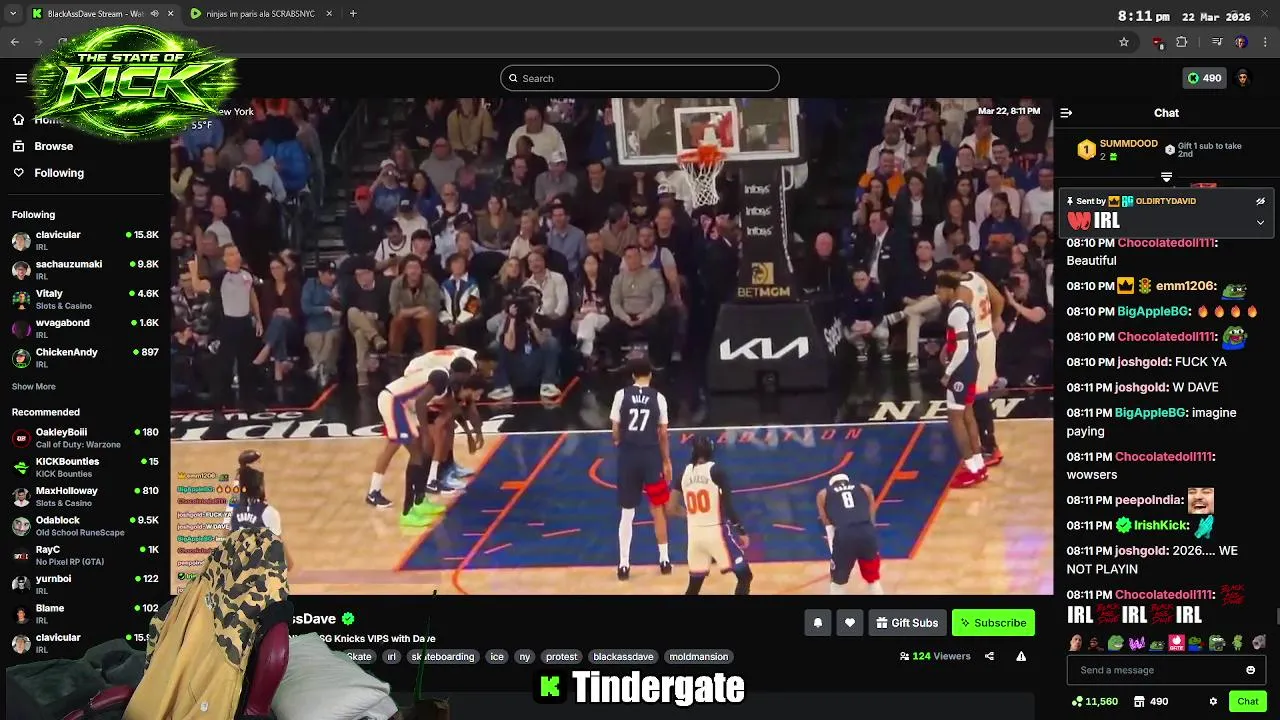
Task: Open MaxHolloway recommended channel
Action: pyautogui.click(x=85, y=496)
